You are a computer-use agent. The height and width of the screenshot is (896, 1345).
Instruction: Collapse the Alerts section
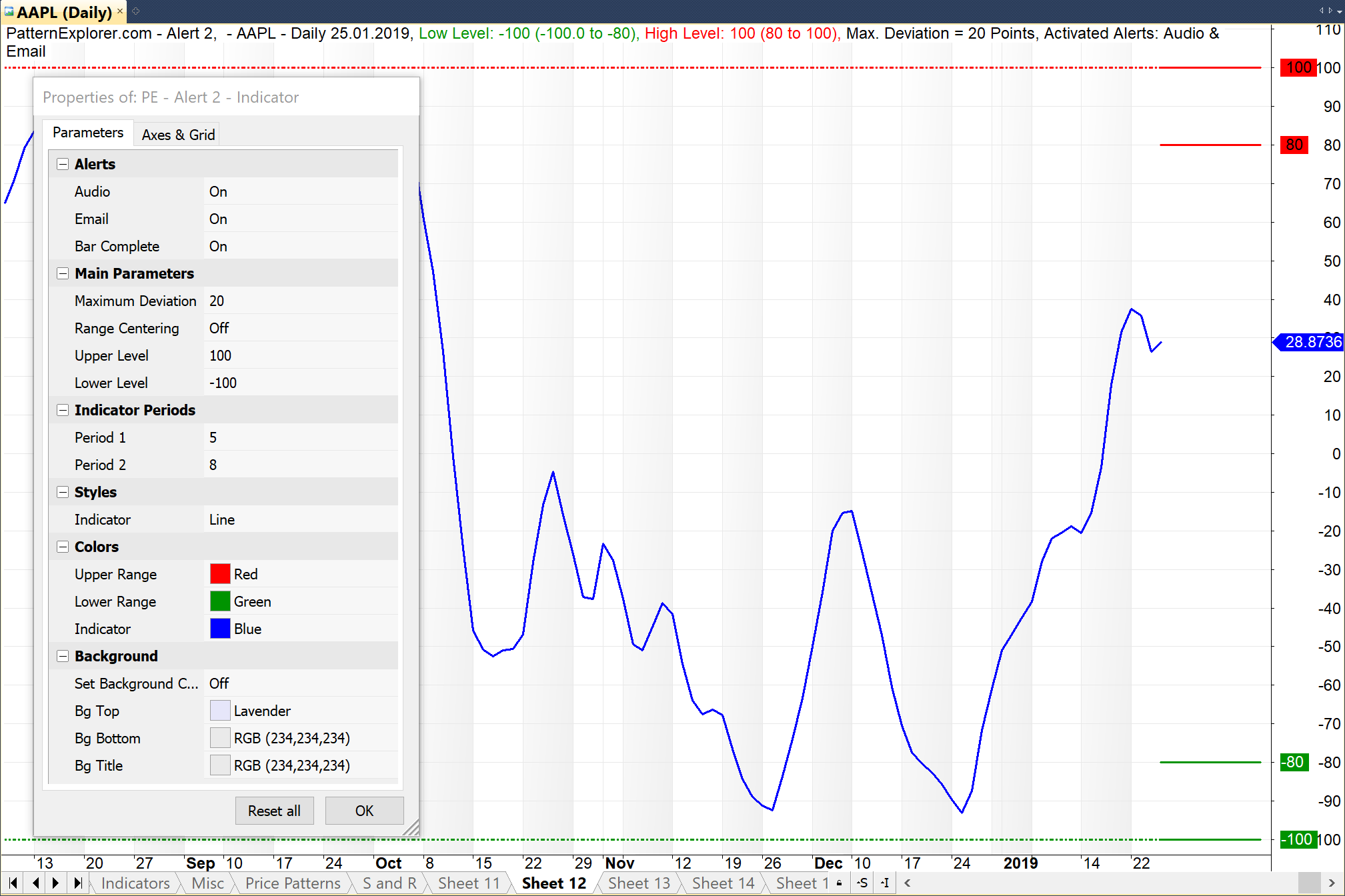click(x=63, y=165)
